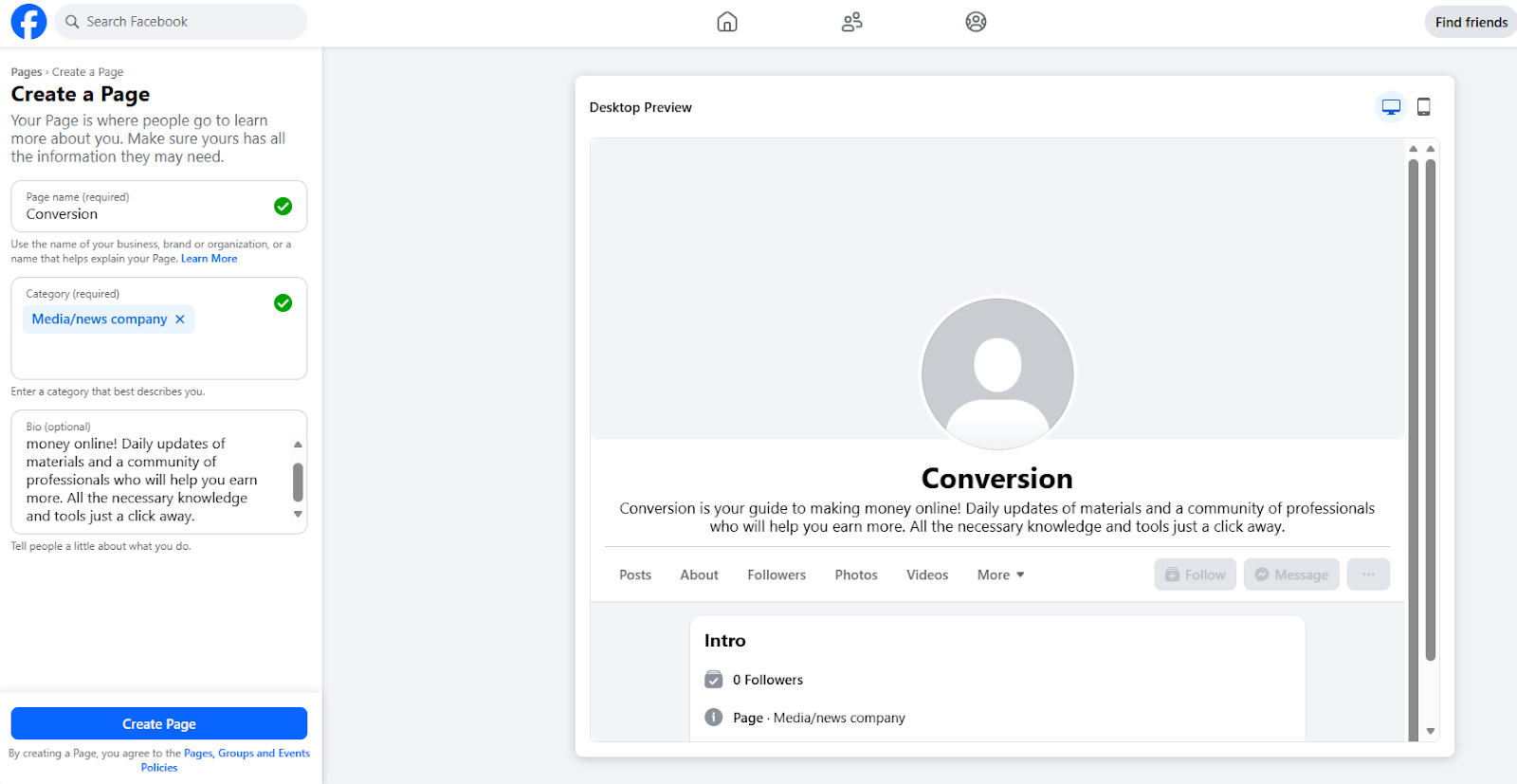
Task: Click the Message button in preview
Action: [x=1291, y=574]
